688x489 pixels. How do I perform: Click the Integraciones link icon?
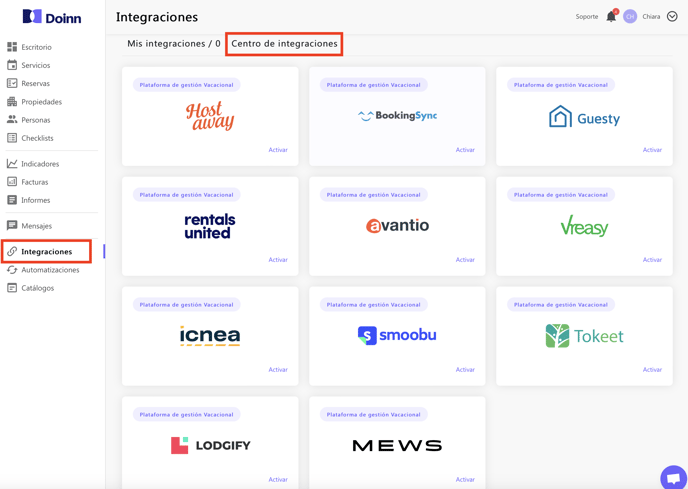(12, 251)
